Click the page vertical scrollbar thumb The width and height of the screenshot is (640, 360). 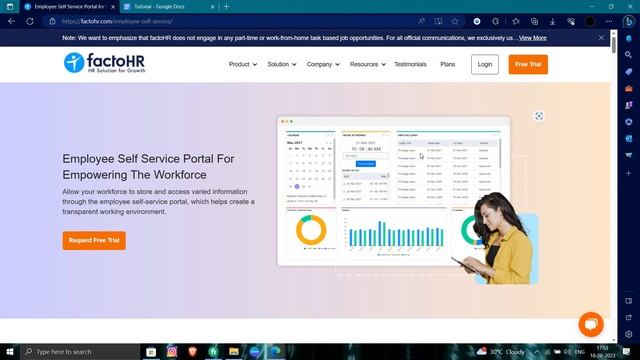(x=613, y=44)
